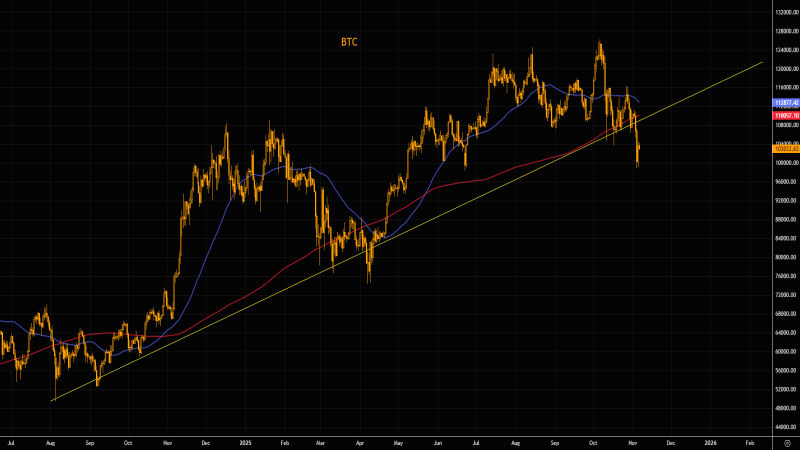Click the 2025 label on time axis
This screenshot has width=800, height=450.
click(246, 440)
